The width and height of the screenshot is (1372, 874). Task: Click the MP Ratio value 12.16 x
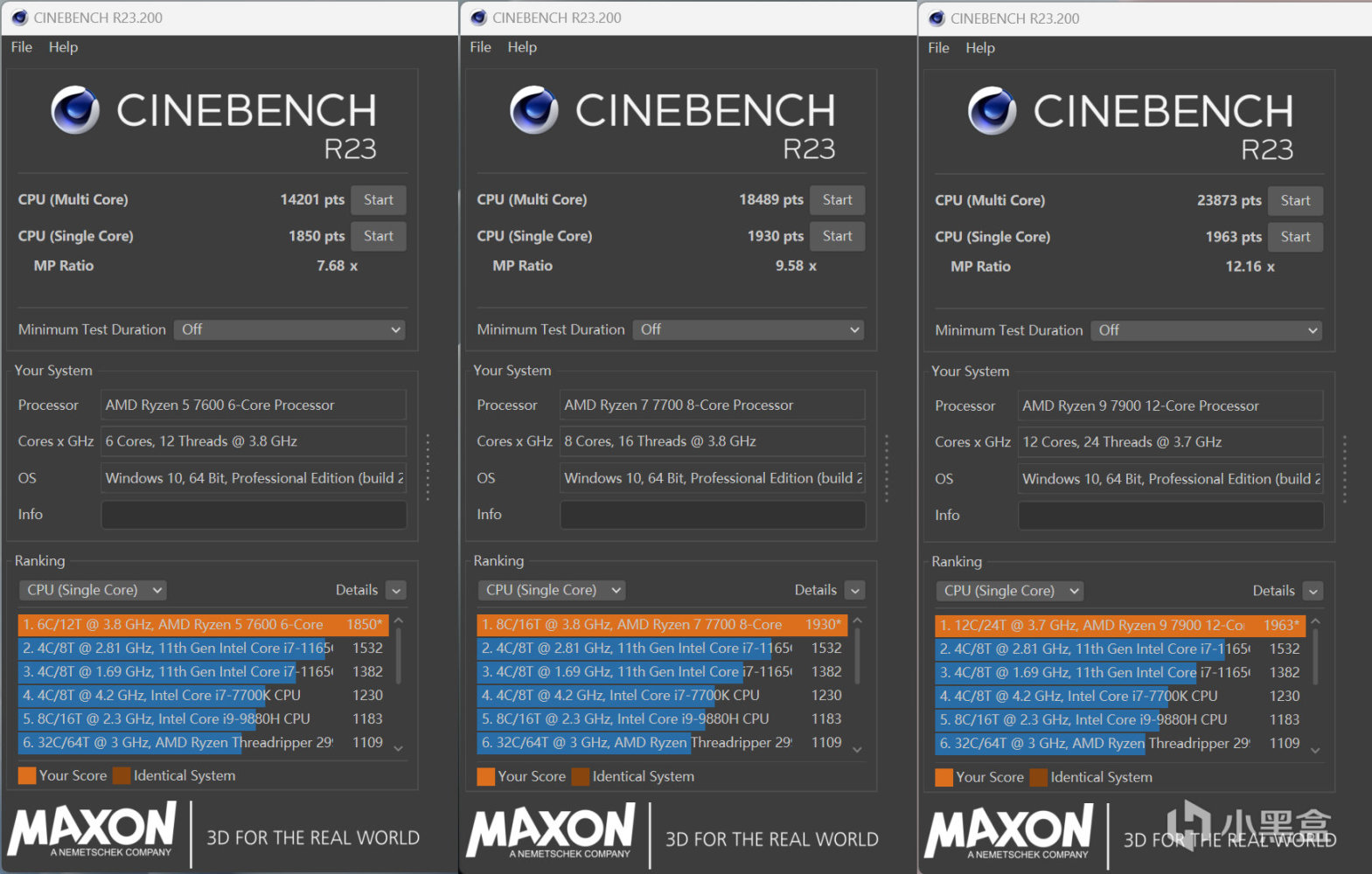[x=1250, y=267]
